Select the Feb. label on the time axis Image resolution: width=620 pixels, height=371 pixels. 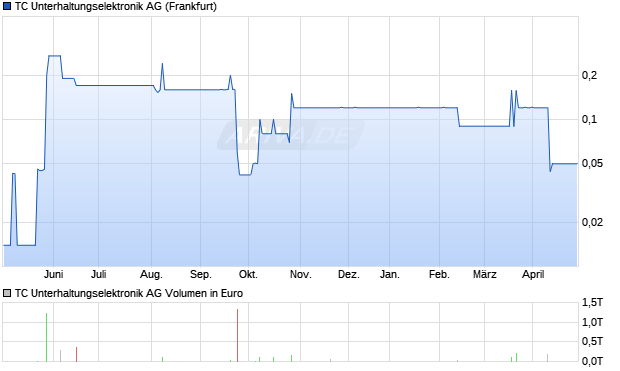[439, 274]
